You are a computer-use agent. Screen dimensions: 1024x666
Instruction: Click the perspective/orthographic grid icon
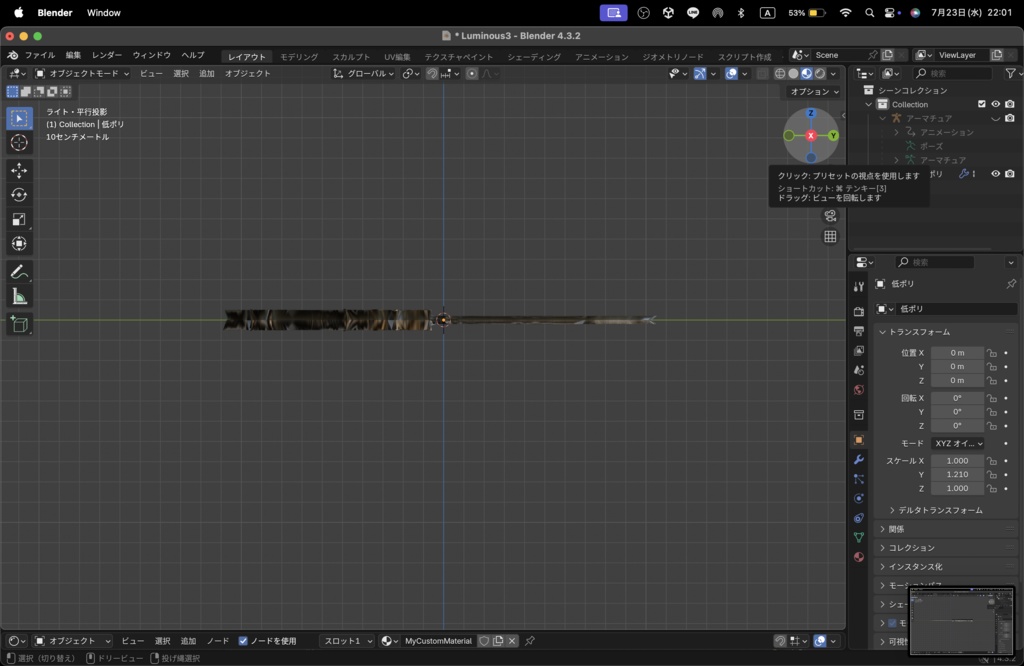pyautogui.click(x=830, y=236)
